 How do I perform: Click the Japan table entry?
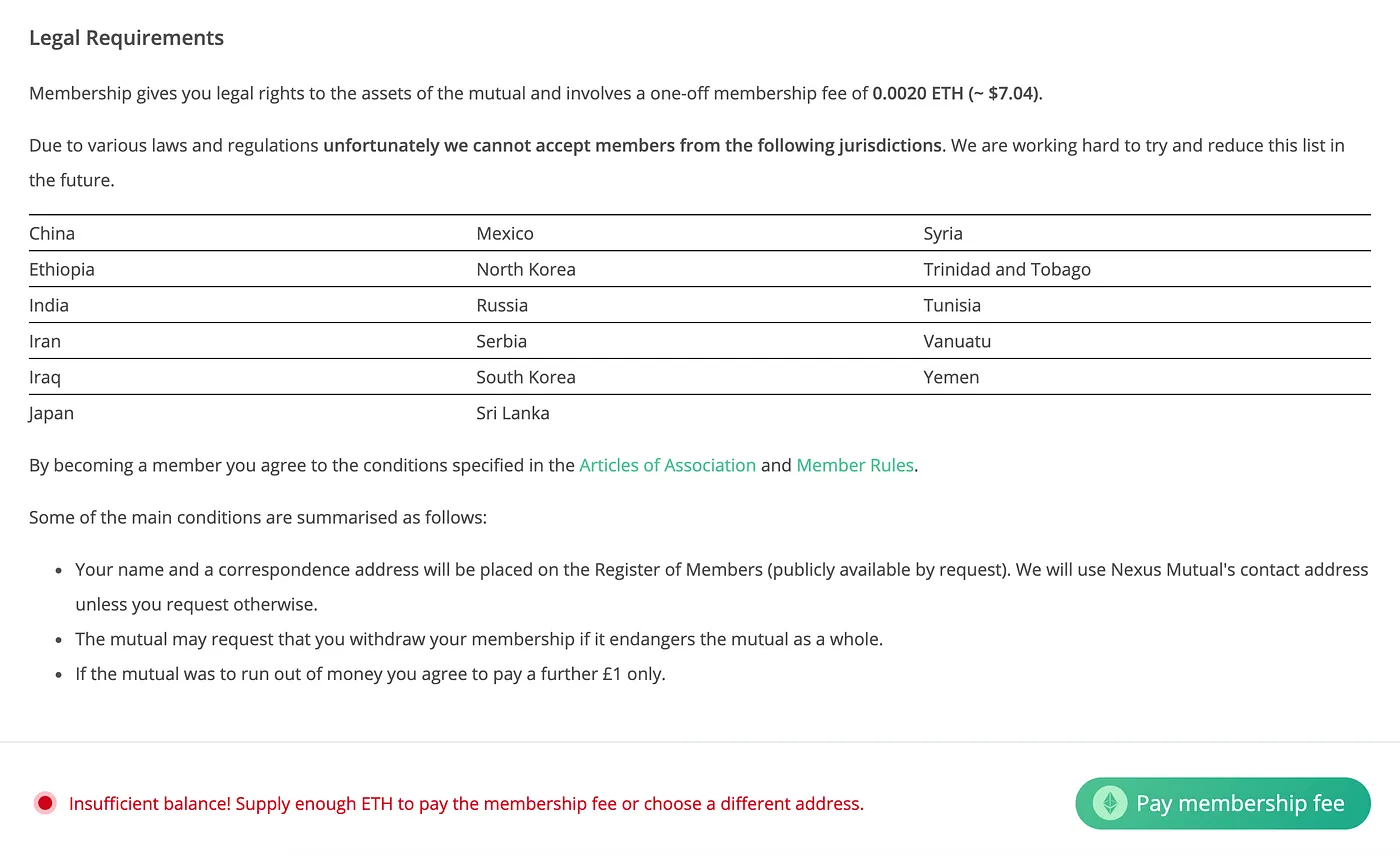pyautogui.click(x=51, y=413)
